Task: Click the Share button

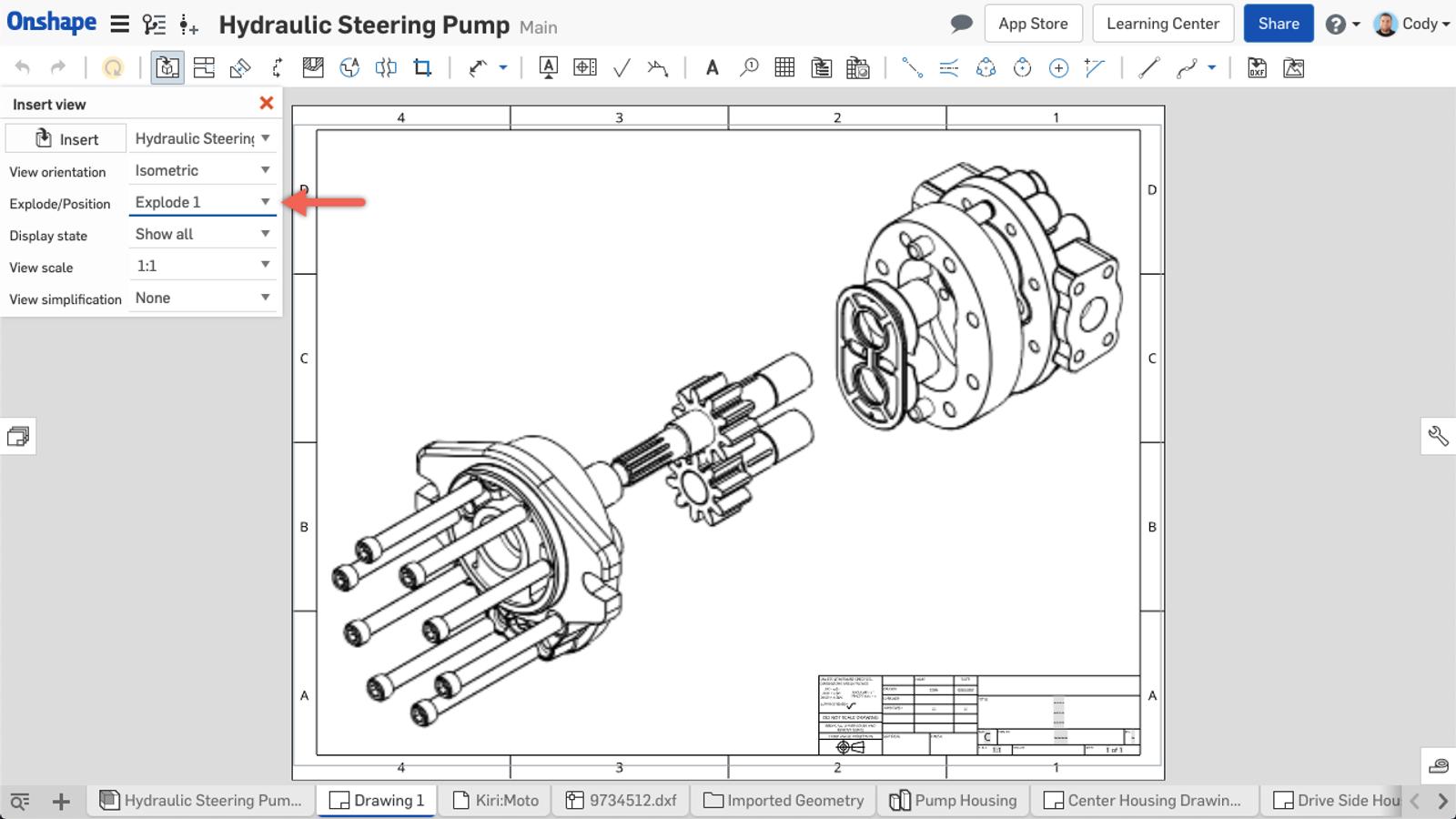Action: pos(1278,24)
